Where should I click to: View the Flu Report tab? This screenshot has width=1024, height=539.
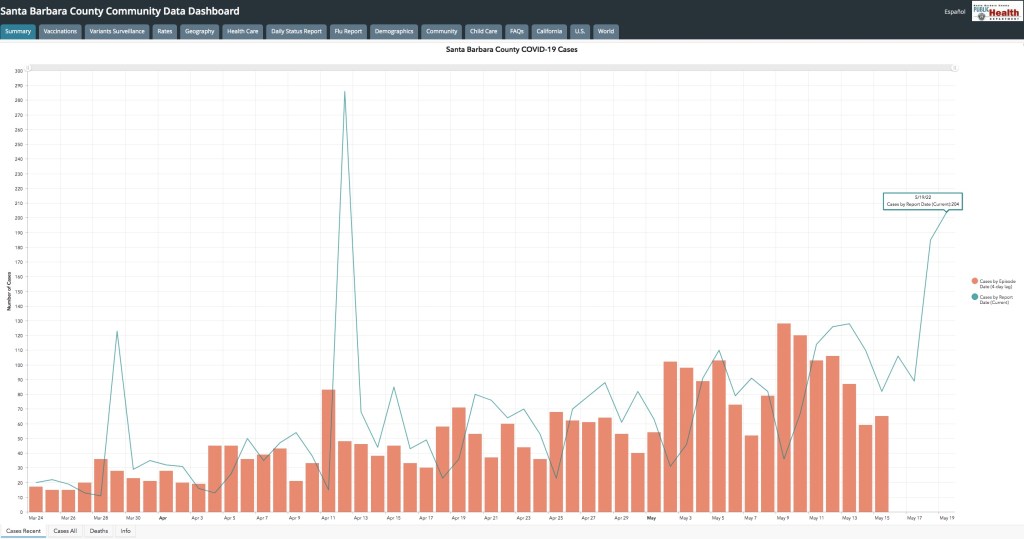pos(349,31)
